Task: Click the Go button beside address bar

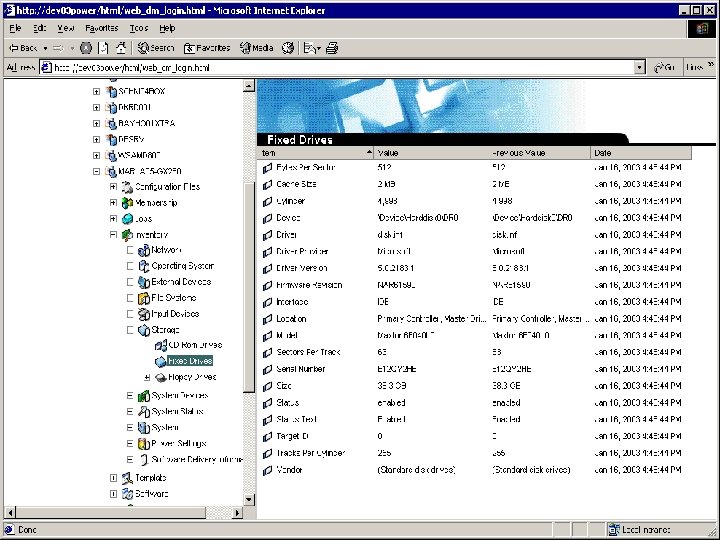Action: coord(664,67)
